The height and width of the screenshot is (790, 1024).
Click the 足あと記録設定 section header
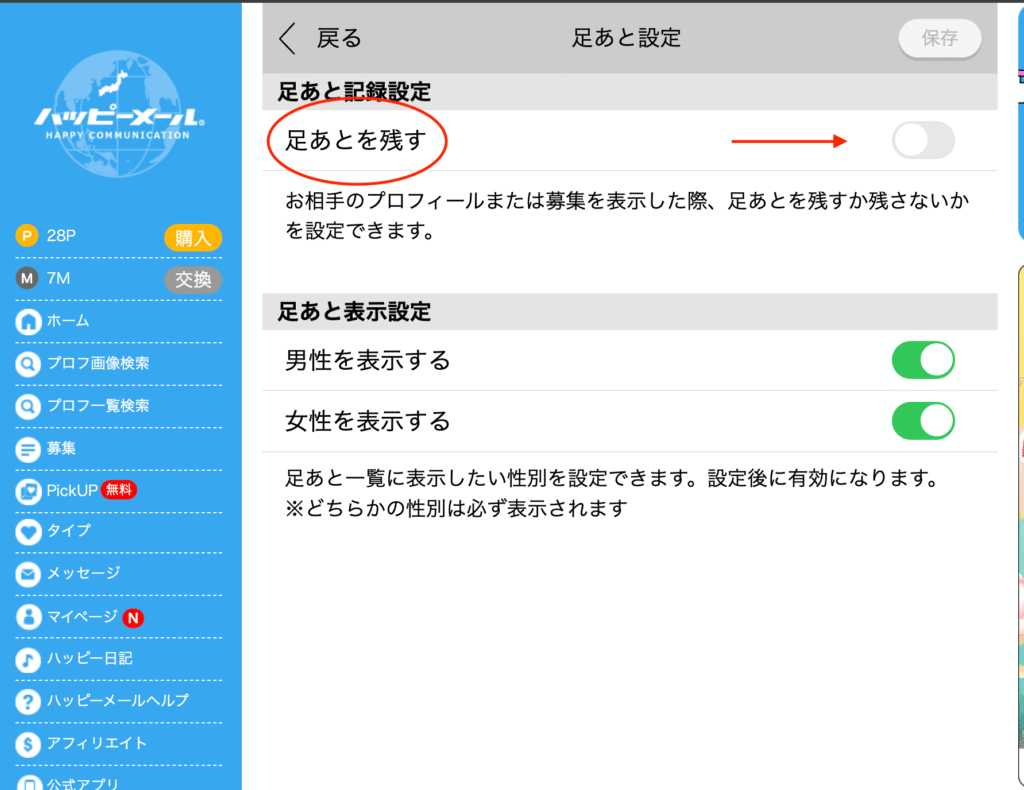[x=354, y=92]
